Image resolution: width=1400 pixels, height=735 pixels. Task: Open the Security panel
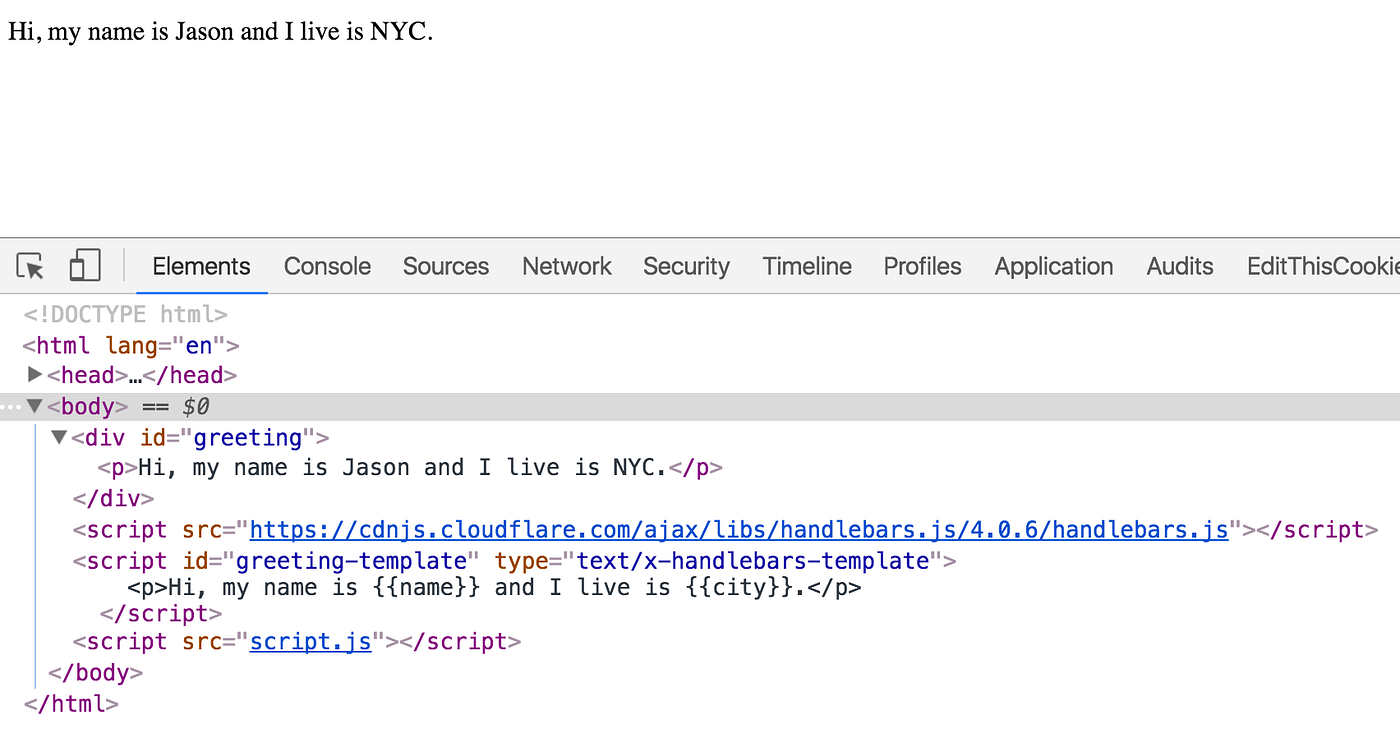pyautogui.click(x=686, y=266)
